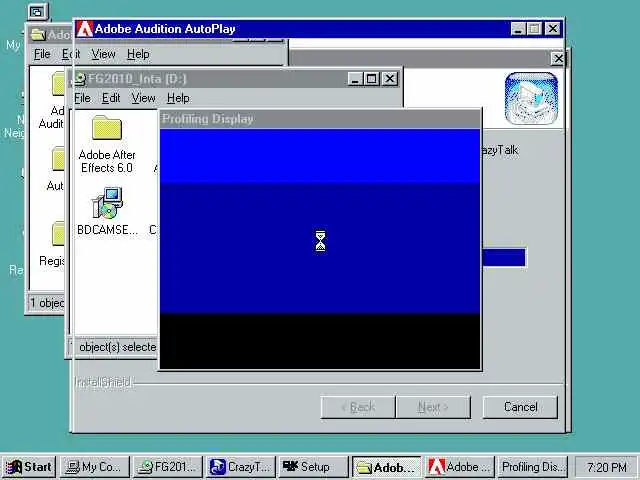Open View menu in rear Adobe folder window
This screenshot has width=640, height=480.
tap(103, 54)
